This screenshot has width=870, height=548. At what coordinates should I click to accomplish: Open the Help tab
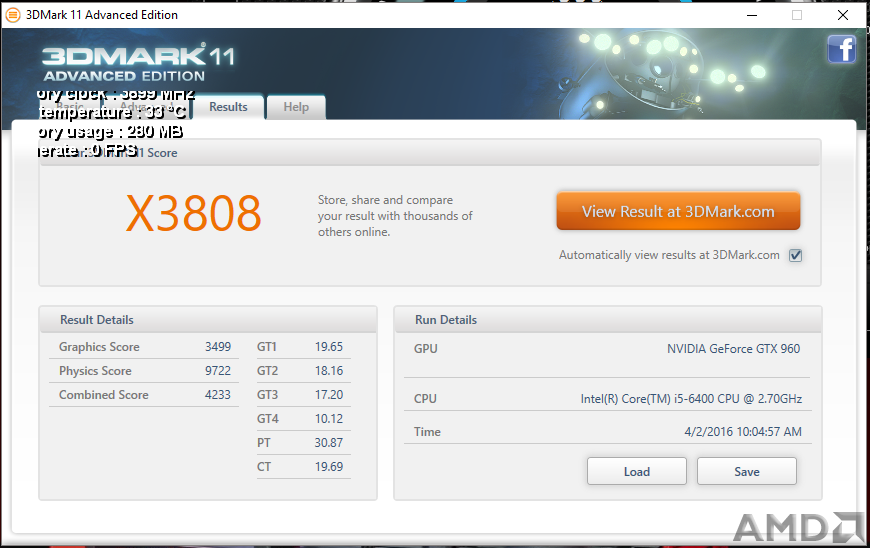coord(296,107)
